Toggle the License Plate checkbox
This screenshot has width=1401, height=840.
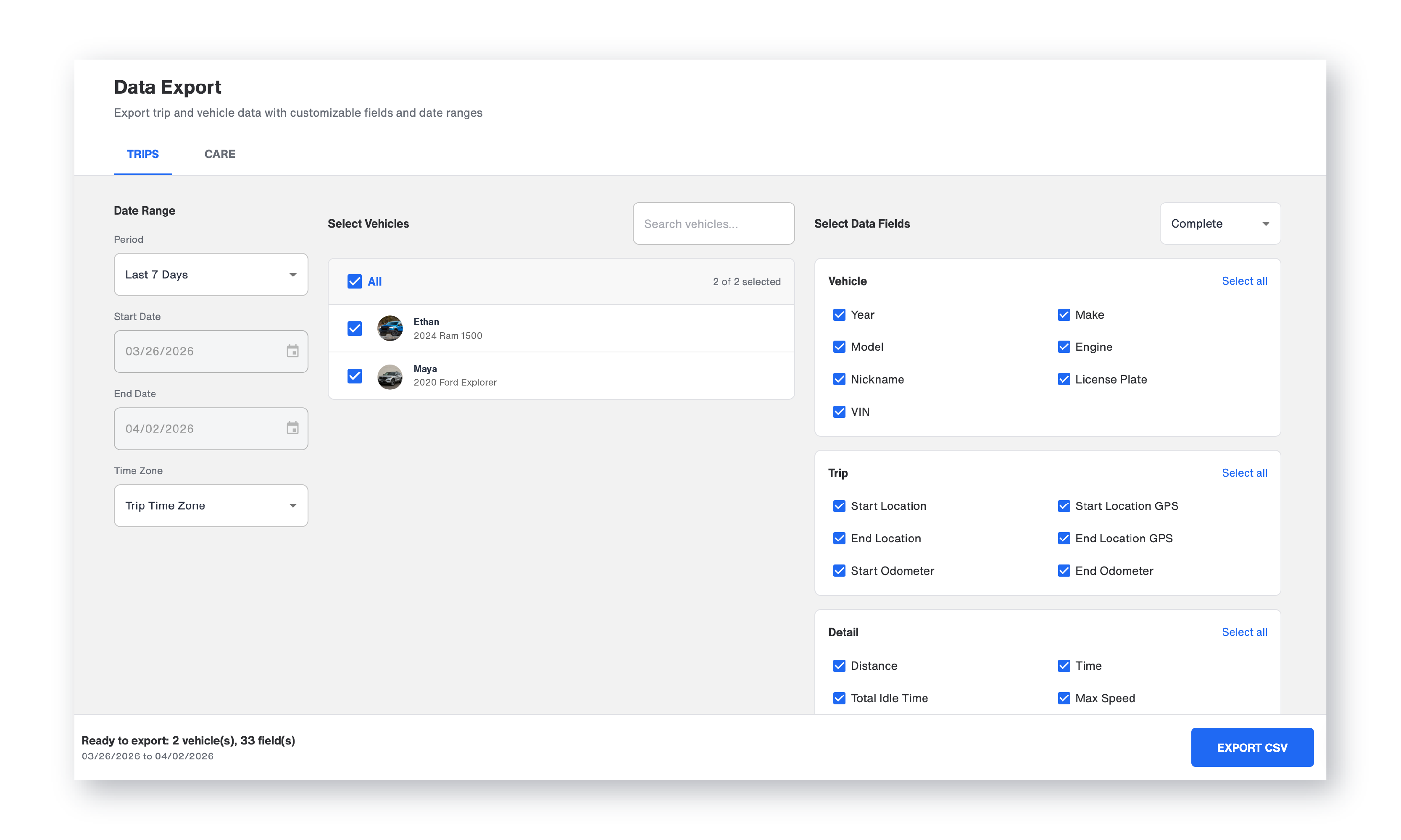(1064, 379)
